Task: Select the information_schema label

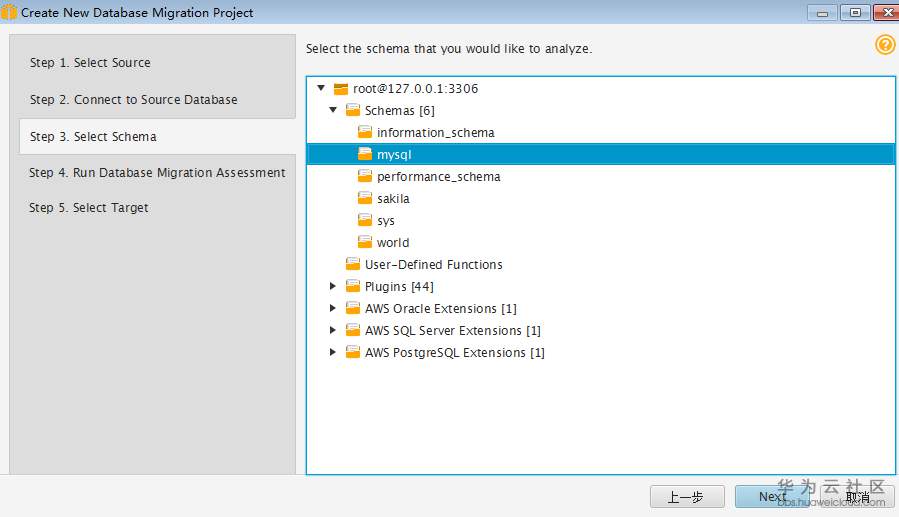Action: 436,132
